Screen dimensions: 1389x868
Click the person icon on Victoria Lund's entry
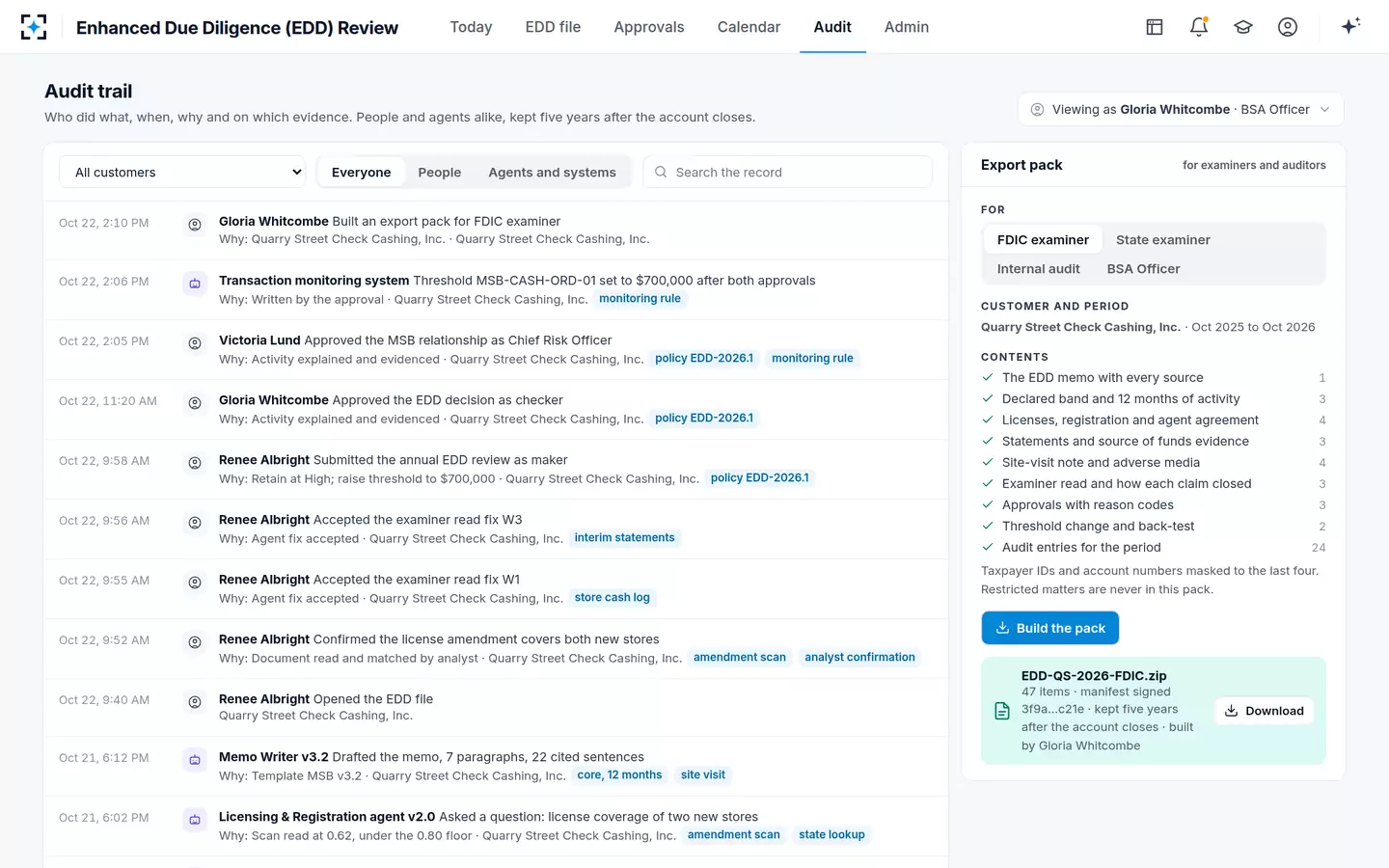pyautogui.click(x=195, y=343)
